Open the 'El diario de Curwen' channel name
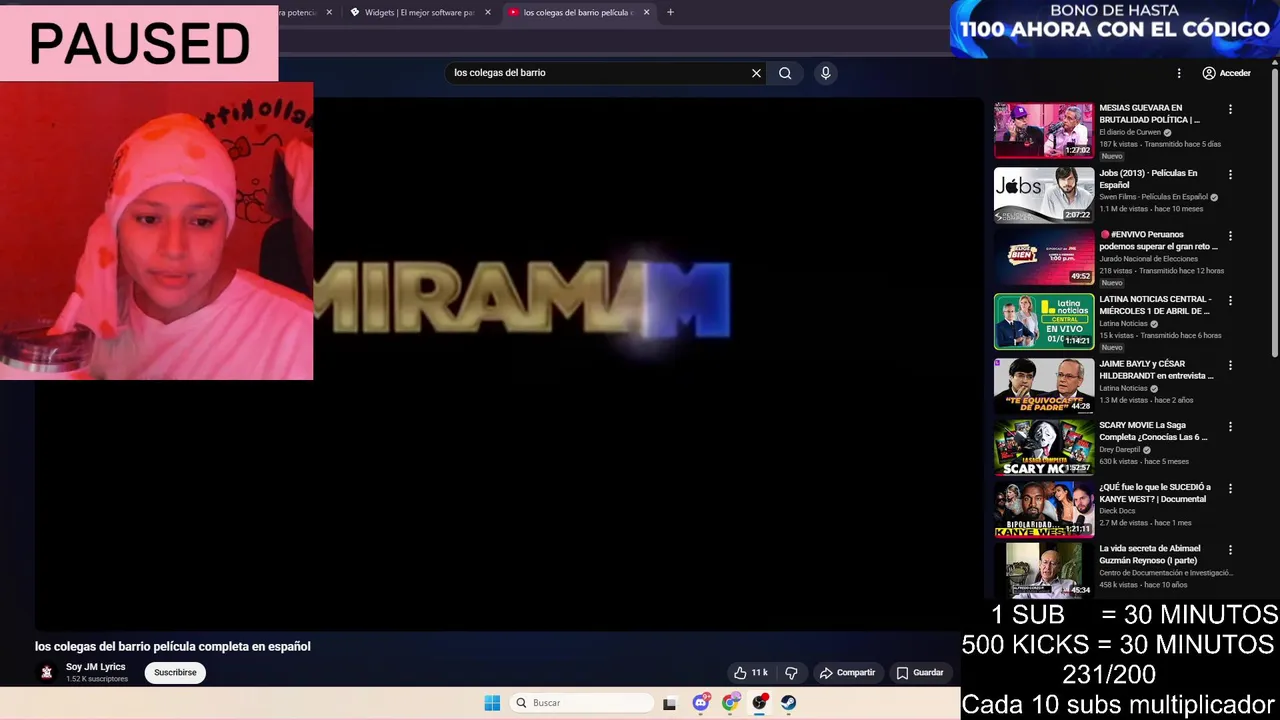 (x=1130, y=132)
